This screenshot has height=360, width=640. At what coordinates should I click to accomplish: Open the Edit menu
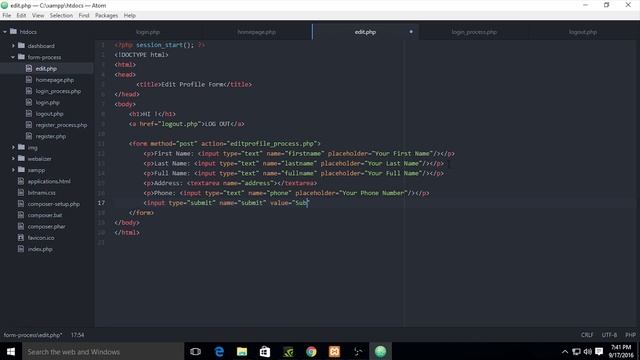click(21, 16)
